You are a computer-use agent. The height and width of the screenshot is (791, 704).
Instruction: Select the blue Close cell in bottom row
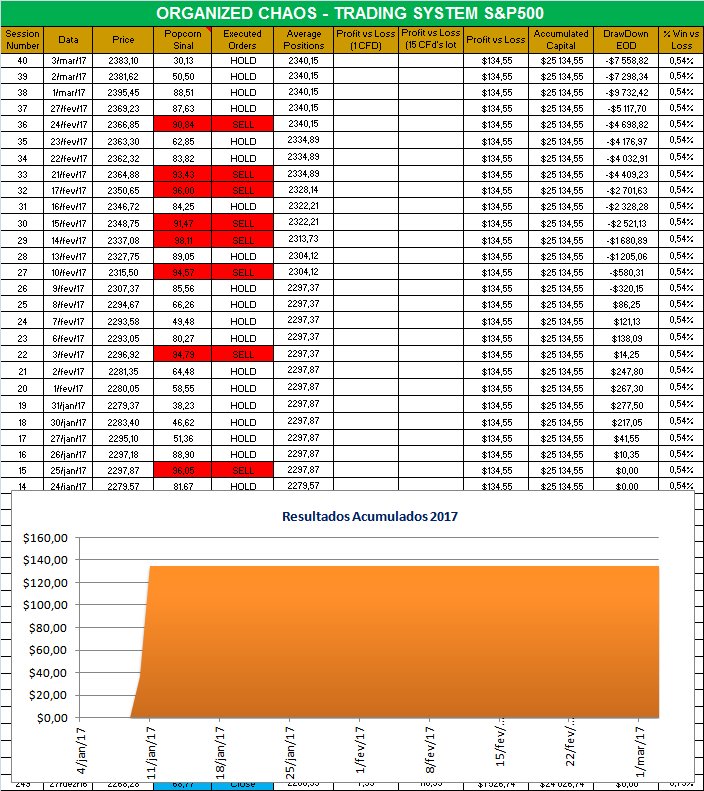[243, 785]
